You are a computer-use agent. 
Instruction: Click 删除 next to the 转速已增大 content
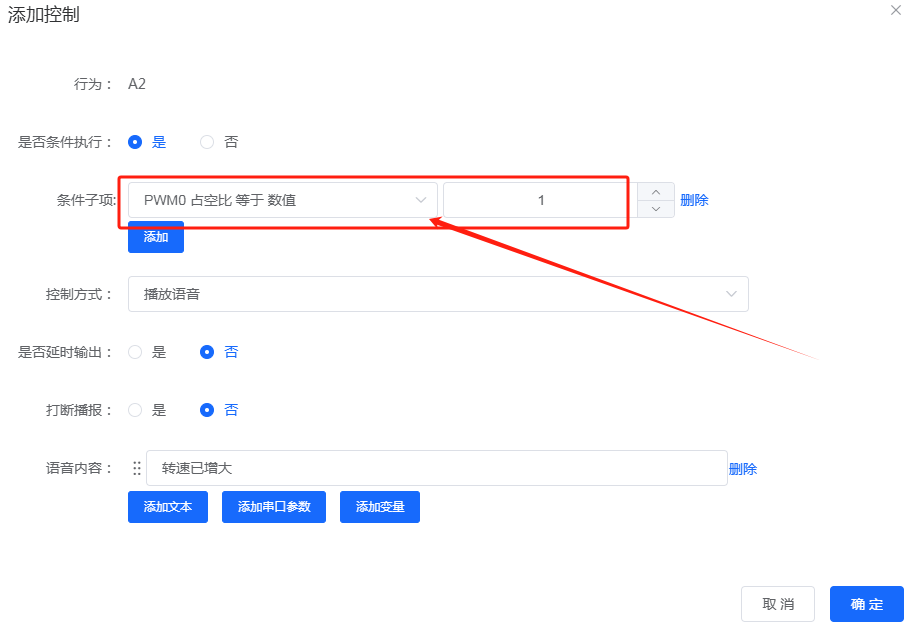[744, 468]
